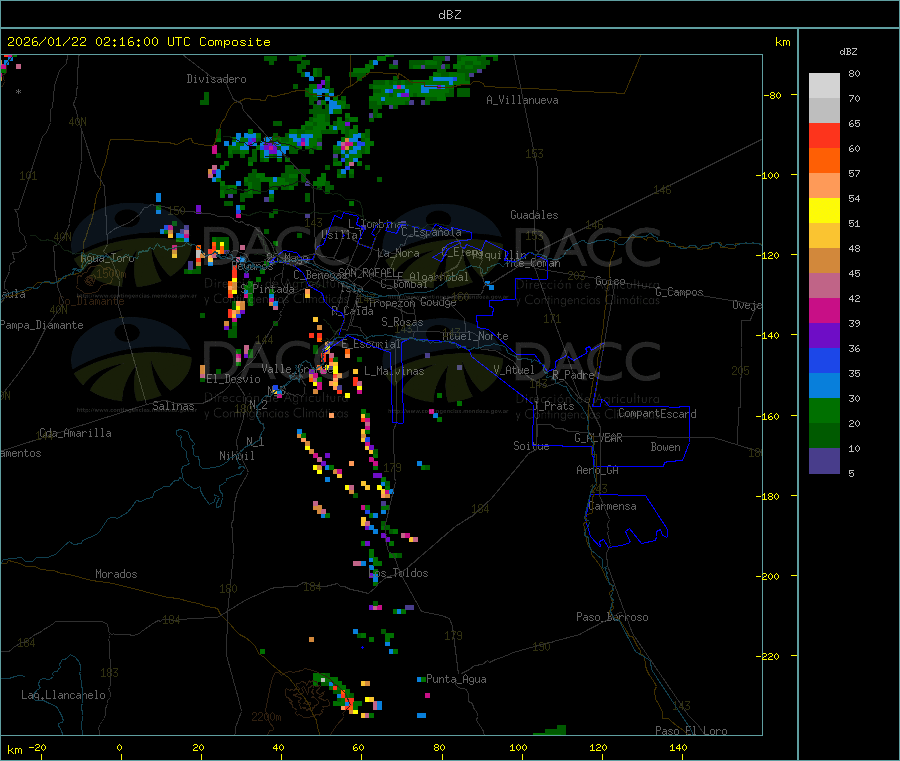900x761 pixels.
Task: Select the slate 5-10 dBZ legend swatch
Action: click(824, 461)
